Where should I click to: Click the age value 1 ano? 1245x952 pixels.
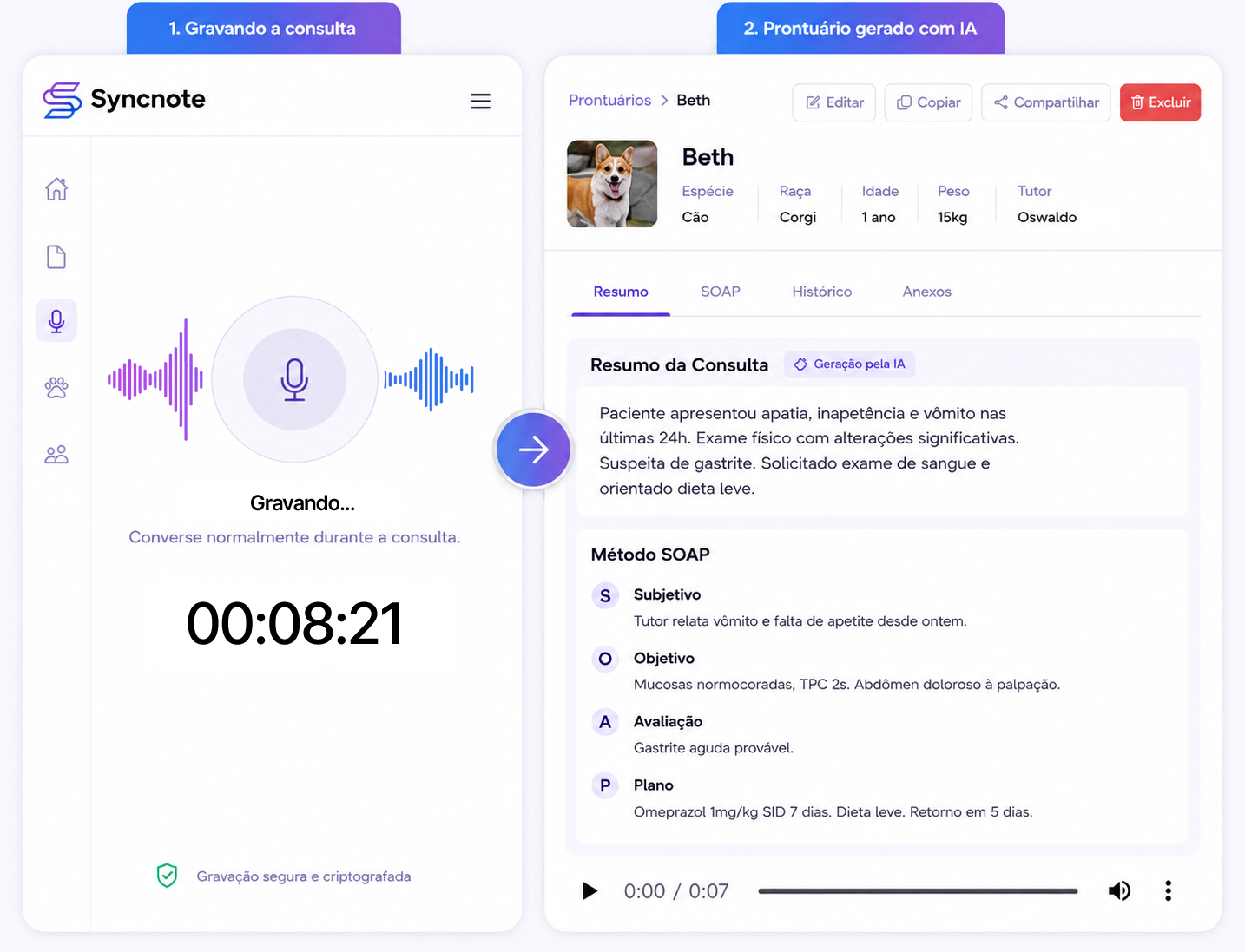point(879,217)
